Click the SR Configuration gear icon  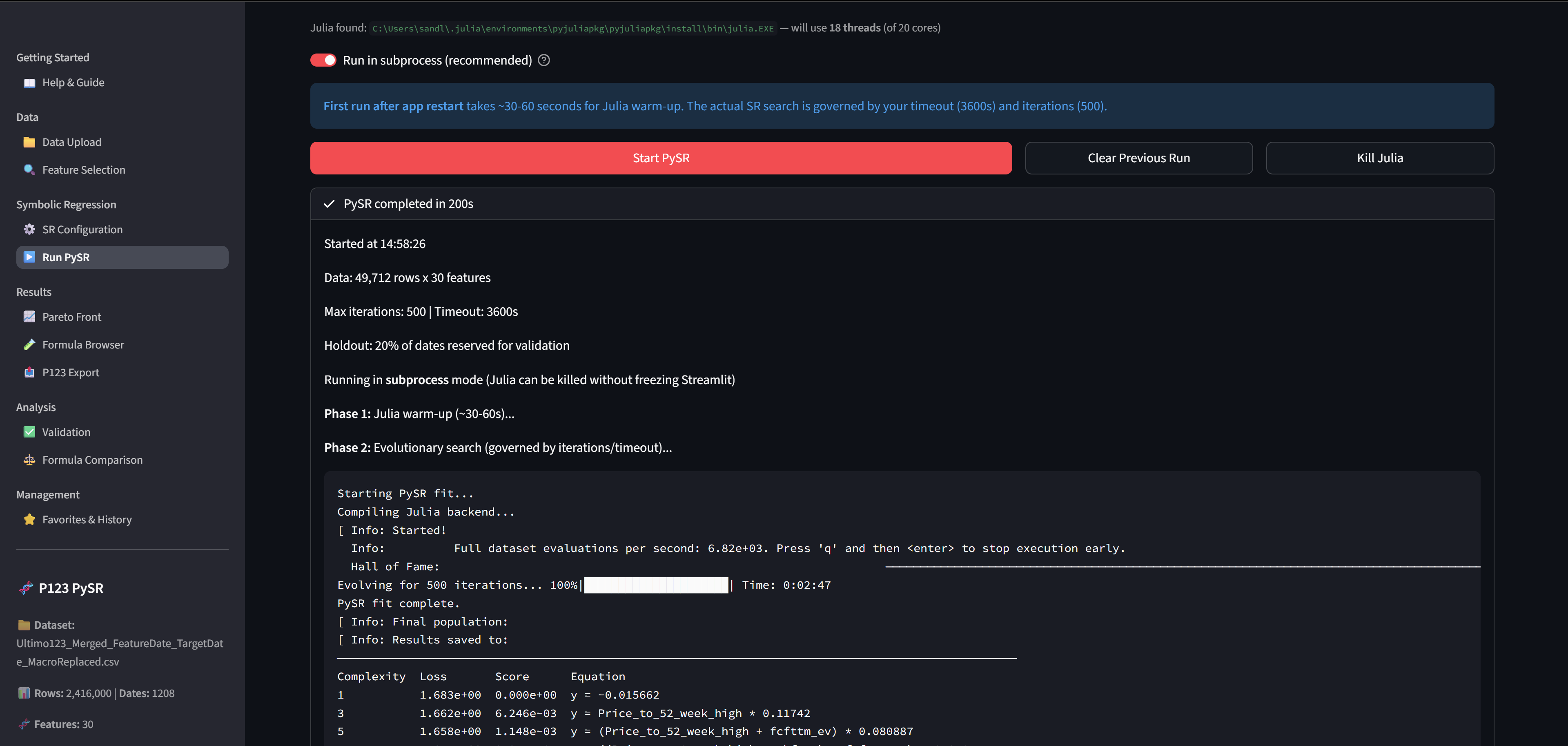29,230
